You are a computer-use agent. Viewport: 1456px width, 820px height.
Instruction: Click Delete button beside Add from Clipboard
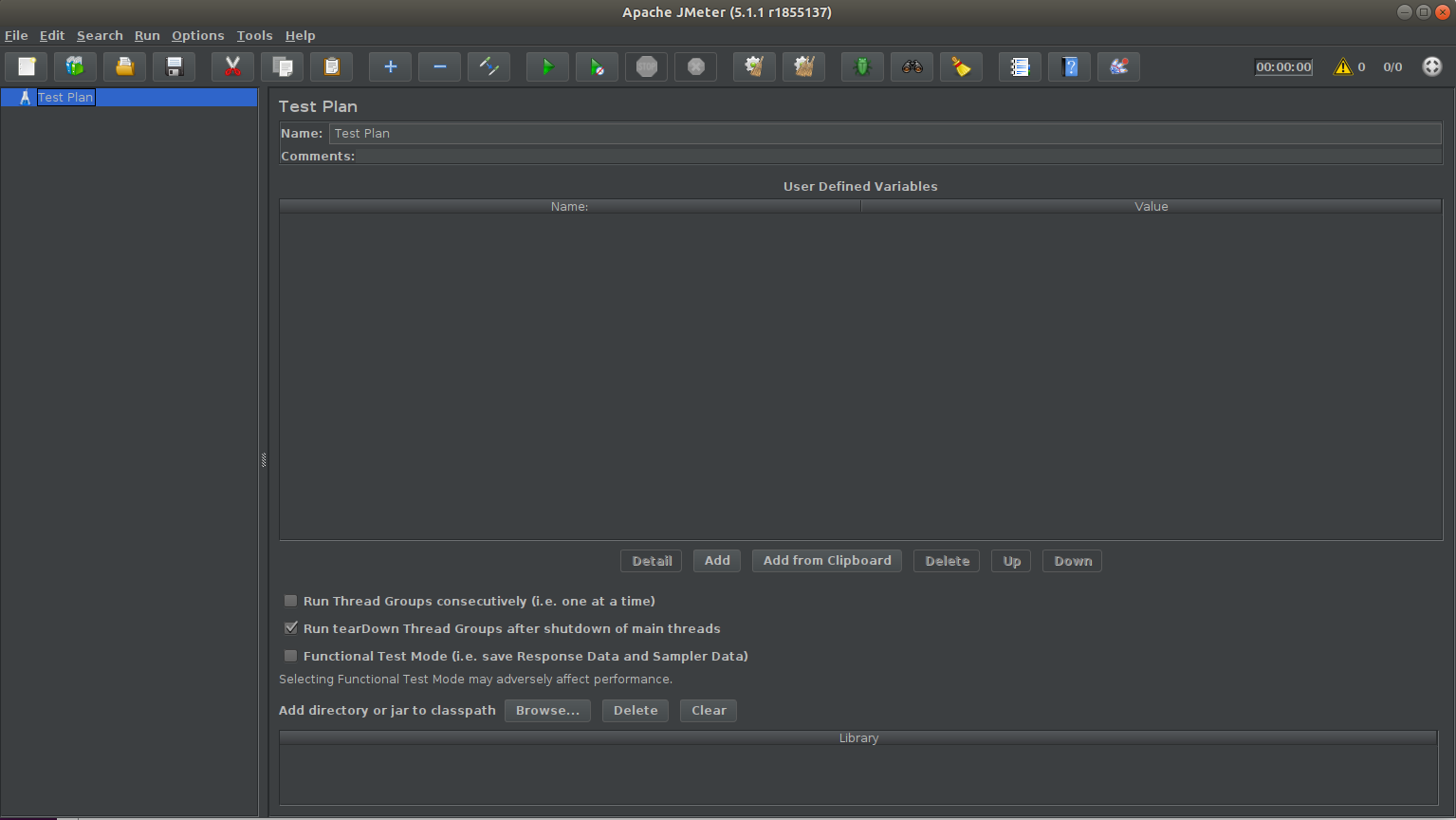(948, 561)
